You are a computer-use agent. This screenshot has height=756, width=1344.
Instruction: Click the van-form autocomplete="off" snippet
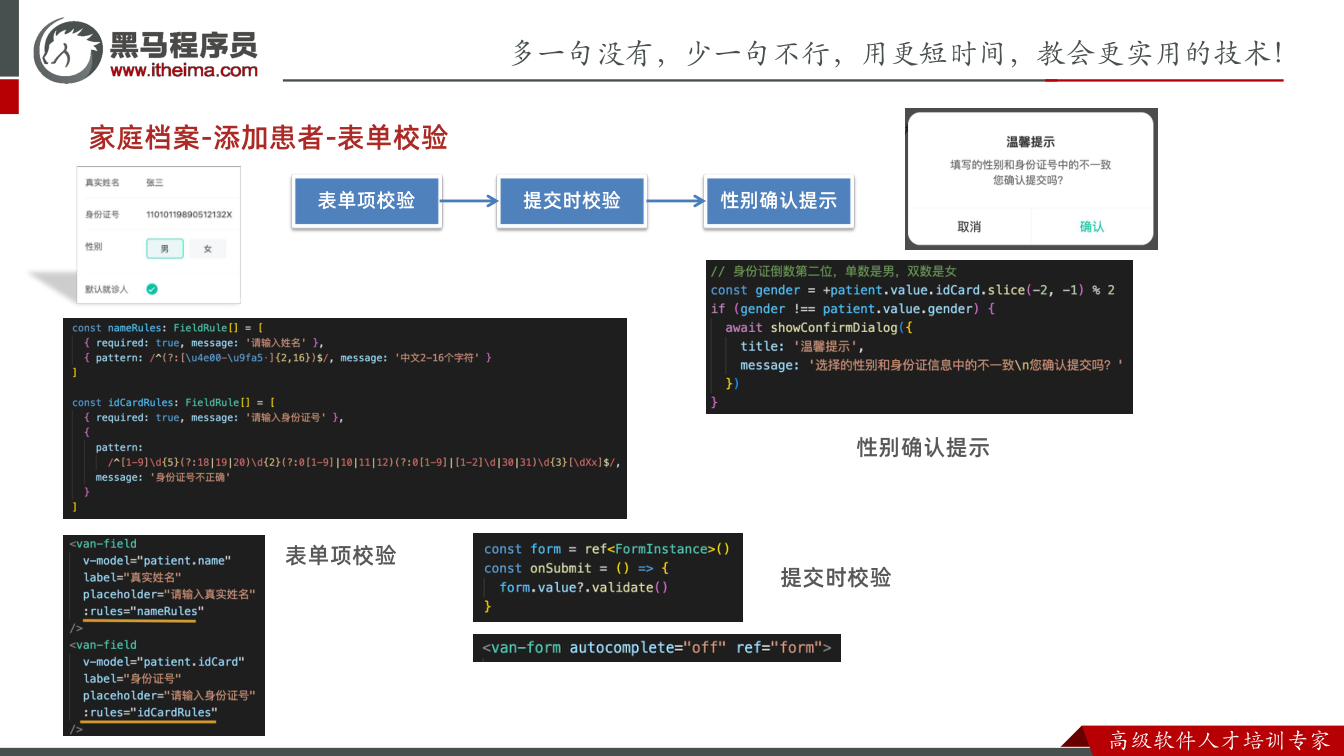pyautogui.click(x=657, y=648)
